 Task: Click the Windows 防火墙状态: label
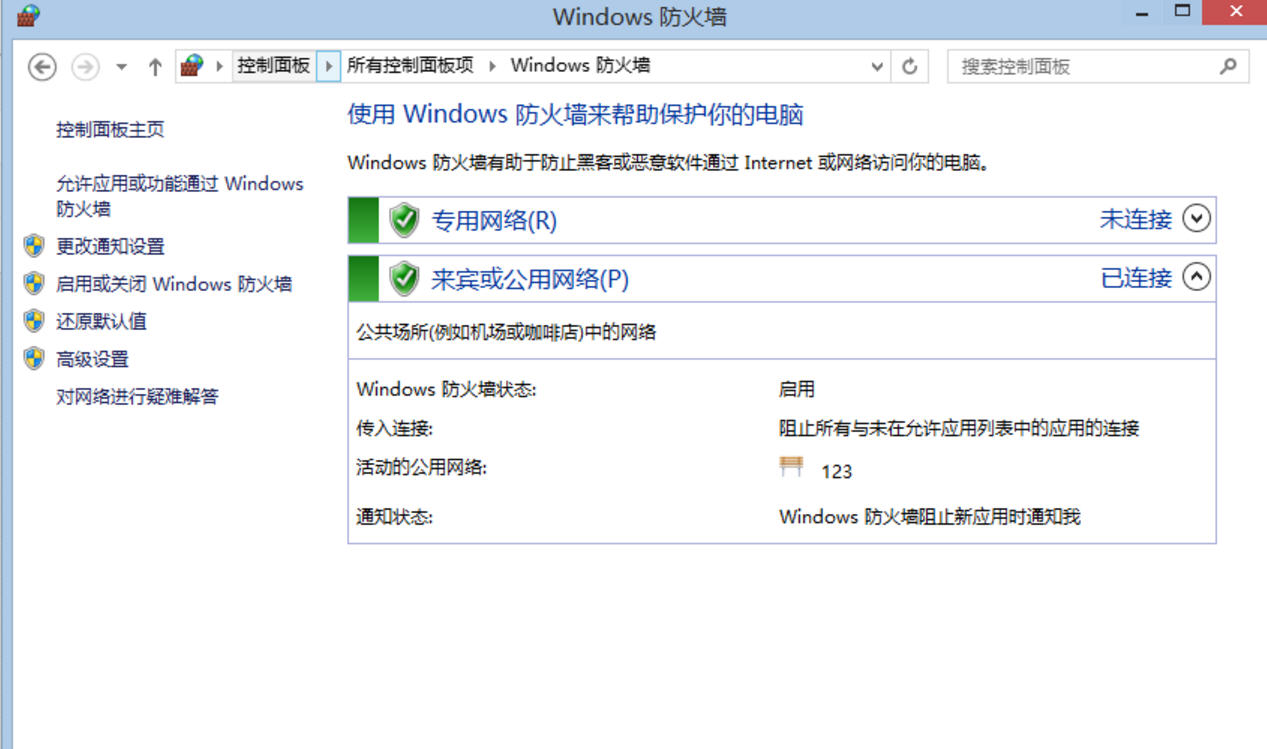pos(446,389)
